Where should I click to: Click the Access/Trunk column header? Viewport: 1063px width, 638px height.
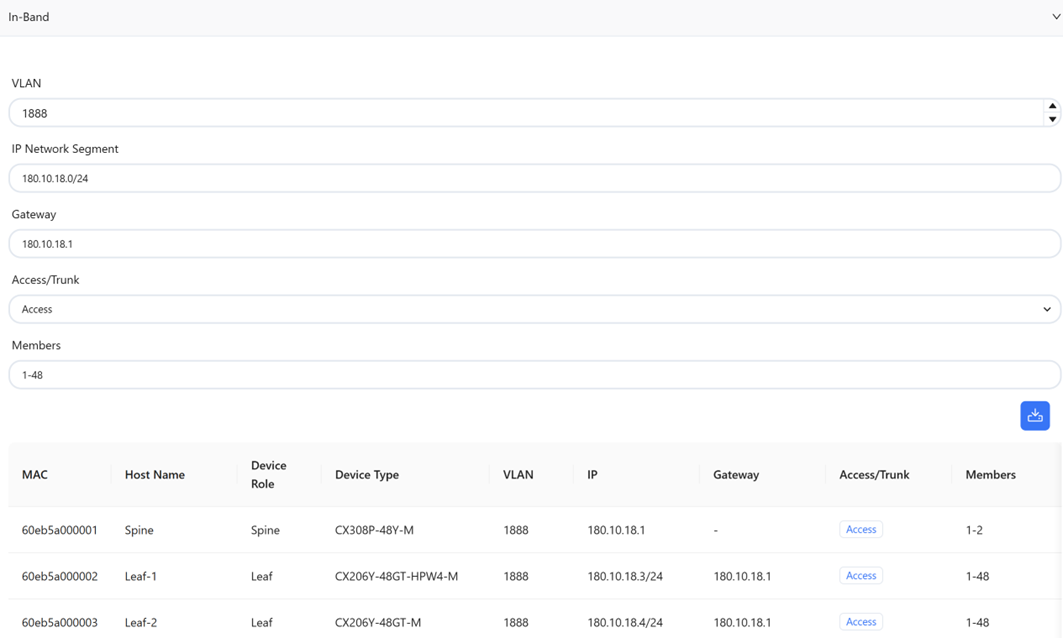(x=874, y=475)
